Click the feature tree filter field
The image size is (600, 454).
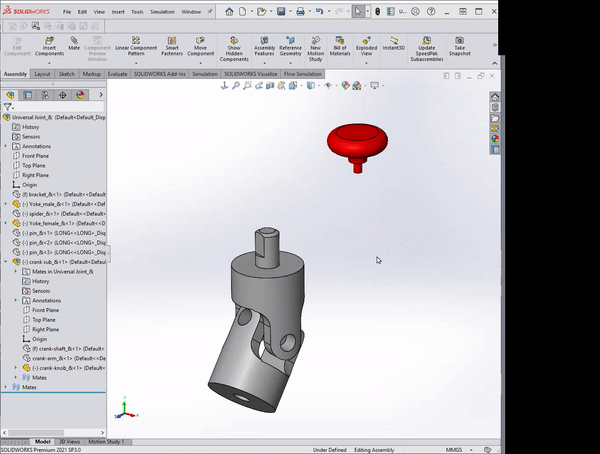58,107
